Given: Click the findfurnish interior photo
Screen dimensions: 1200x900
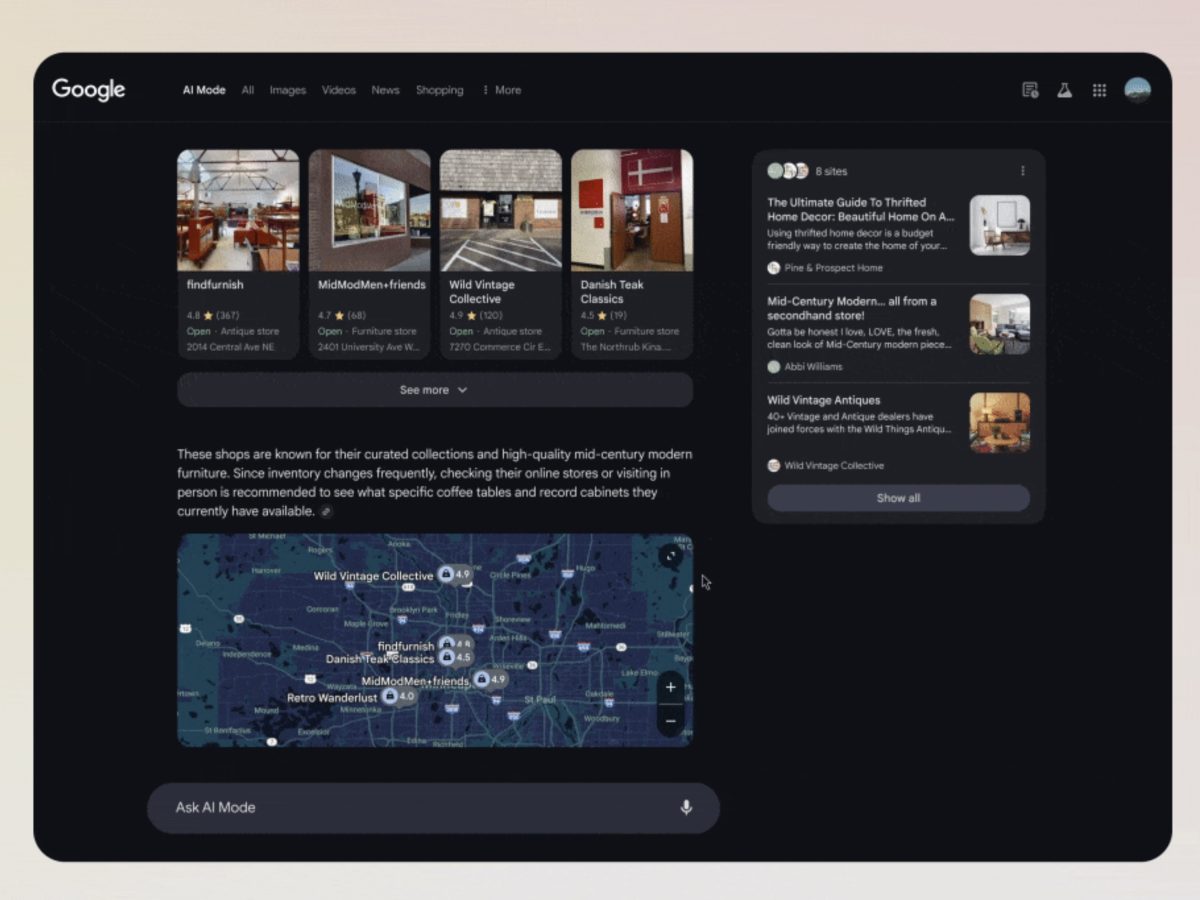Looking at the screenshot, I should (238, 210).
